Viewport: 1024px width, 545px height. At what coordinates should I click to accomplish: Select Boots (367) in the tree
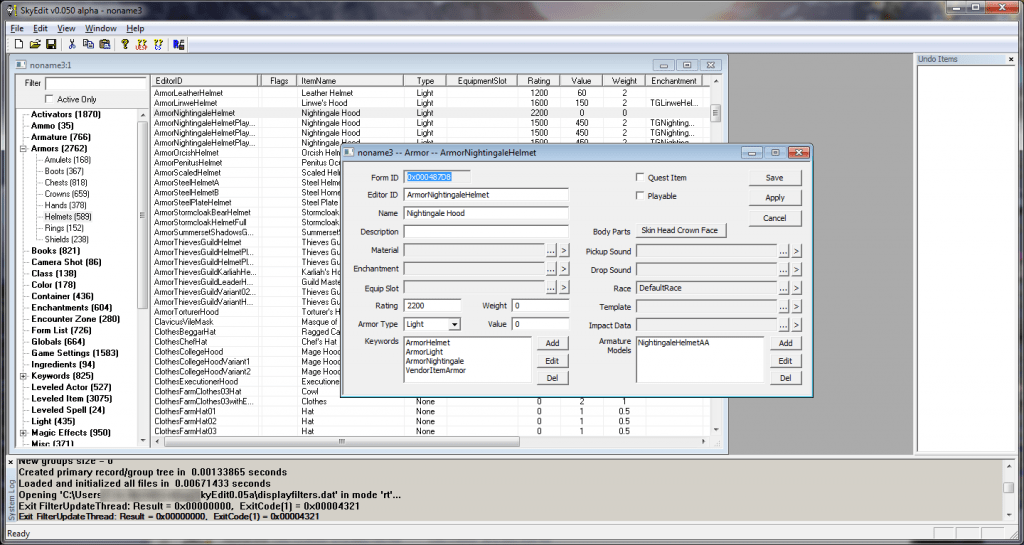(x=64, y=171)
